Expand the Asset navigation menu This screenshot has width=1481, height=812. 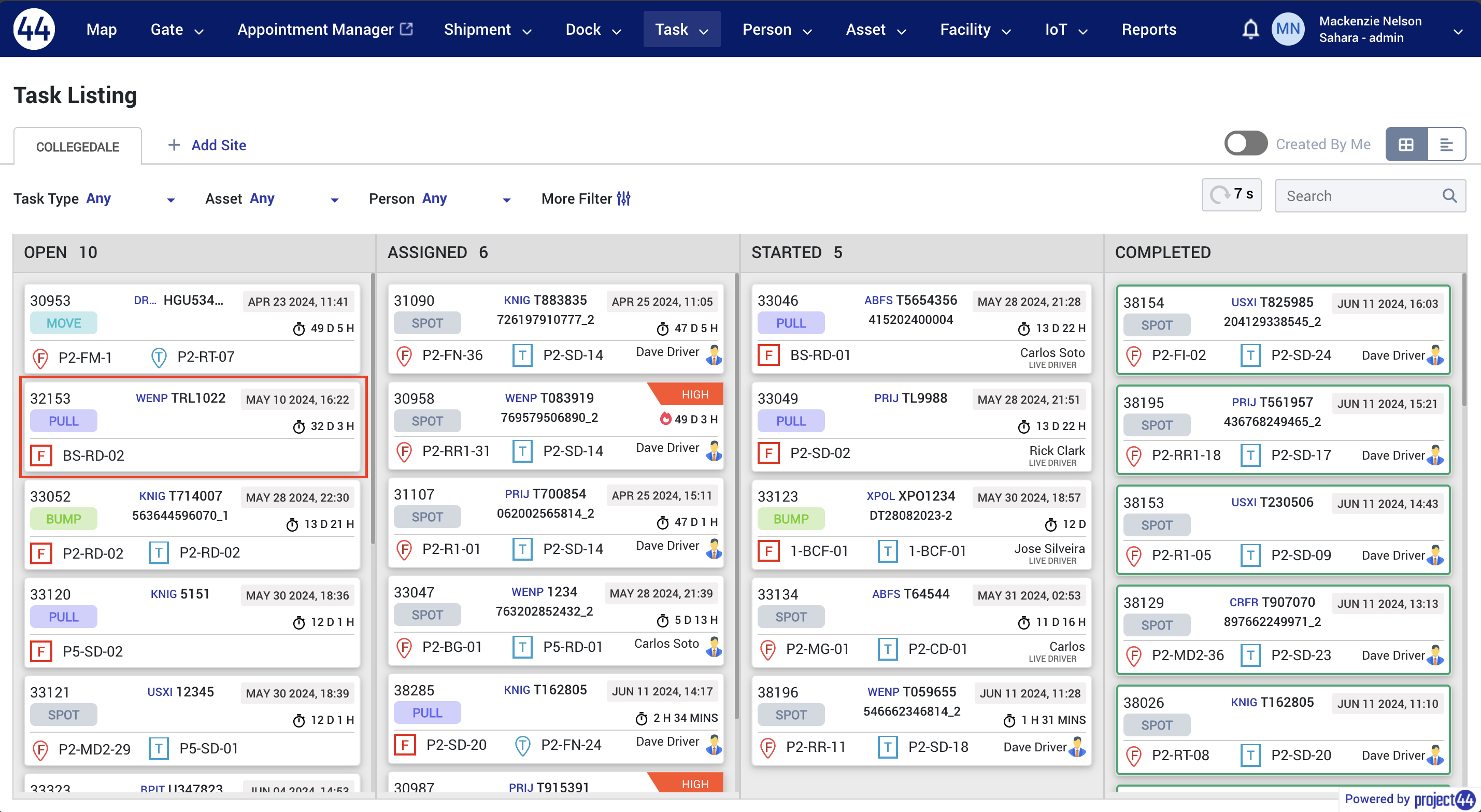[876, 30]
